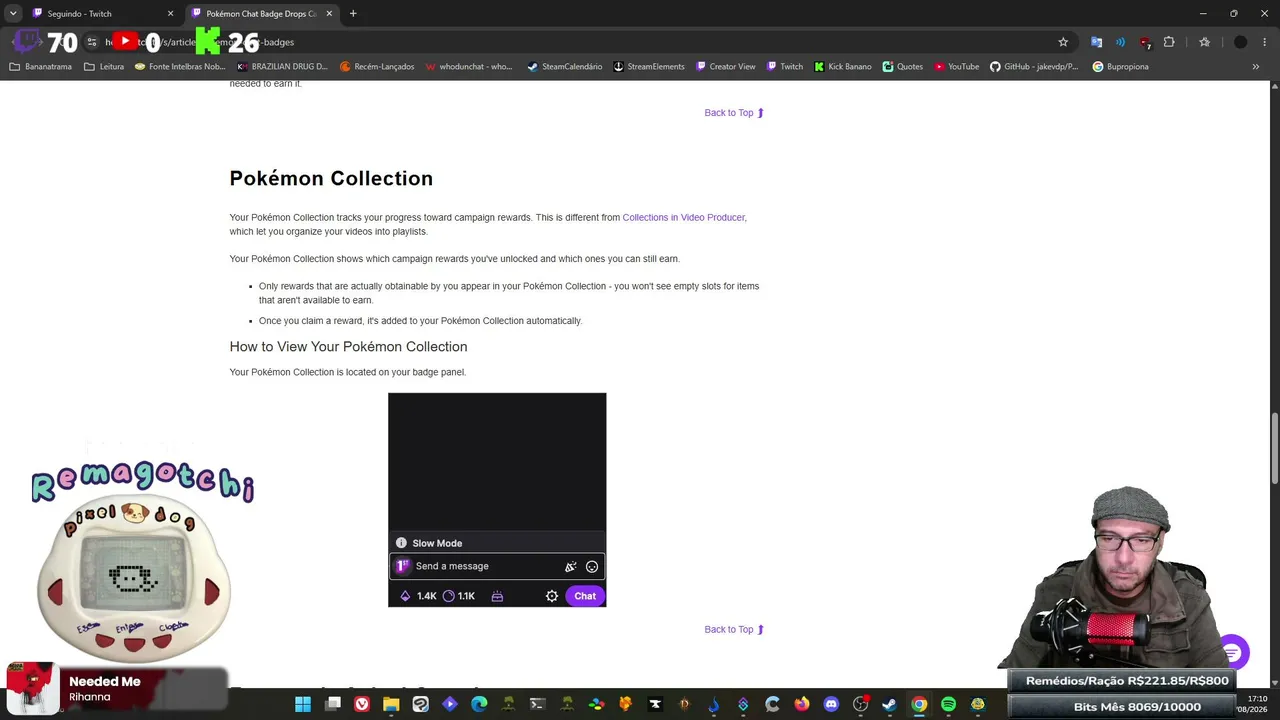Open the YouTube bookmark

point(956,67)
